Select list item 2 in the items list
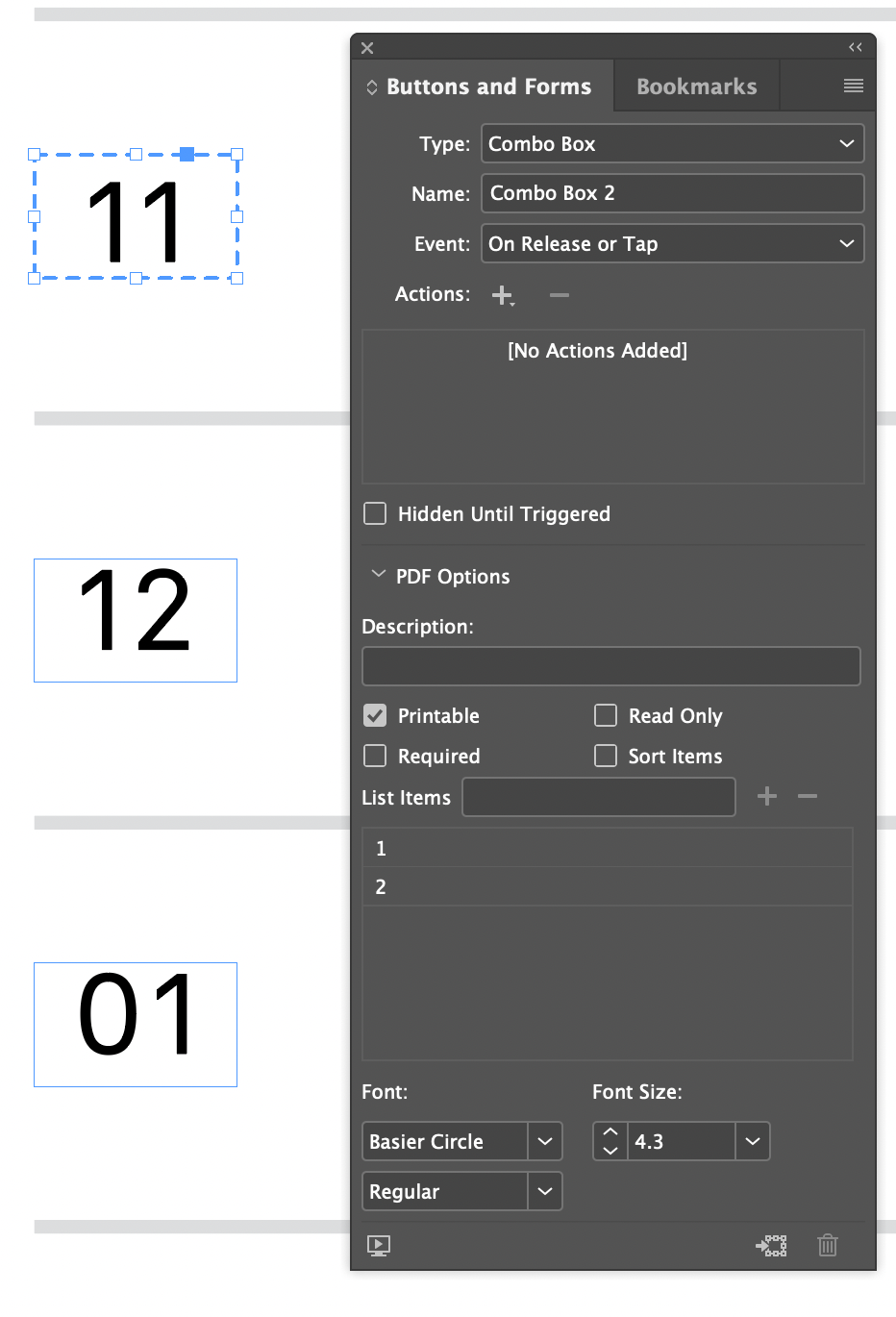The image size is (896, 1317). [x=607, y=886]
